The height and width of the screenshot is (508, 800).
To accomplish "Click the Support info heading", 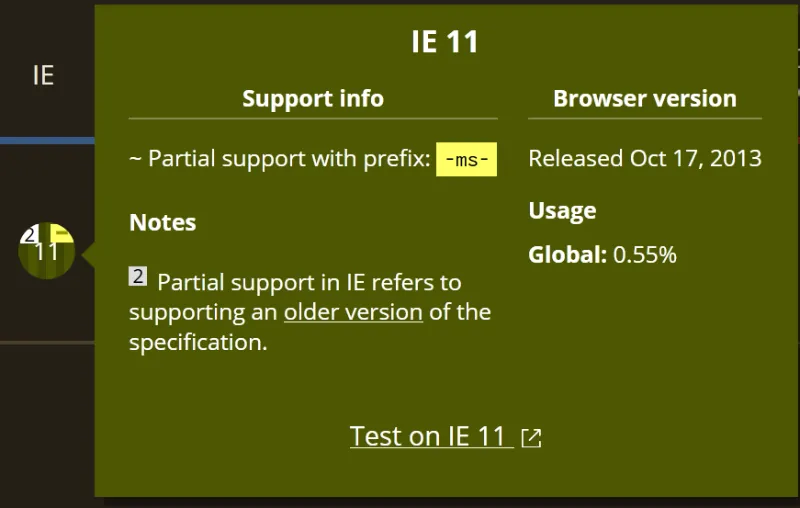I will (313, 98).
